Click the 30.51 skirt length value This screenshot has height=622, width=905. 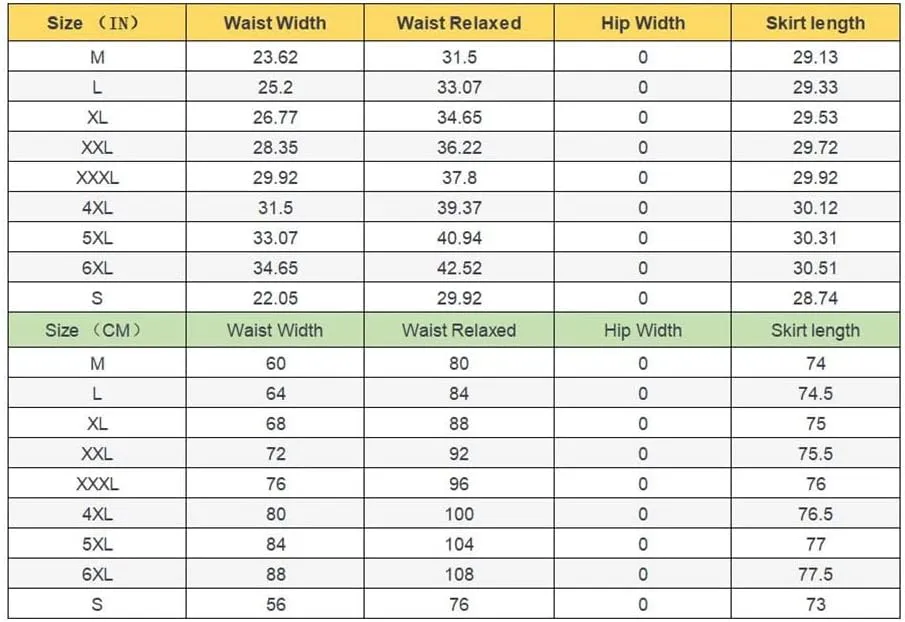[x=815, y=268]
